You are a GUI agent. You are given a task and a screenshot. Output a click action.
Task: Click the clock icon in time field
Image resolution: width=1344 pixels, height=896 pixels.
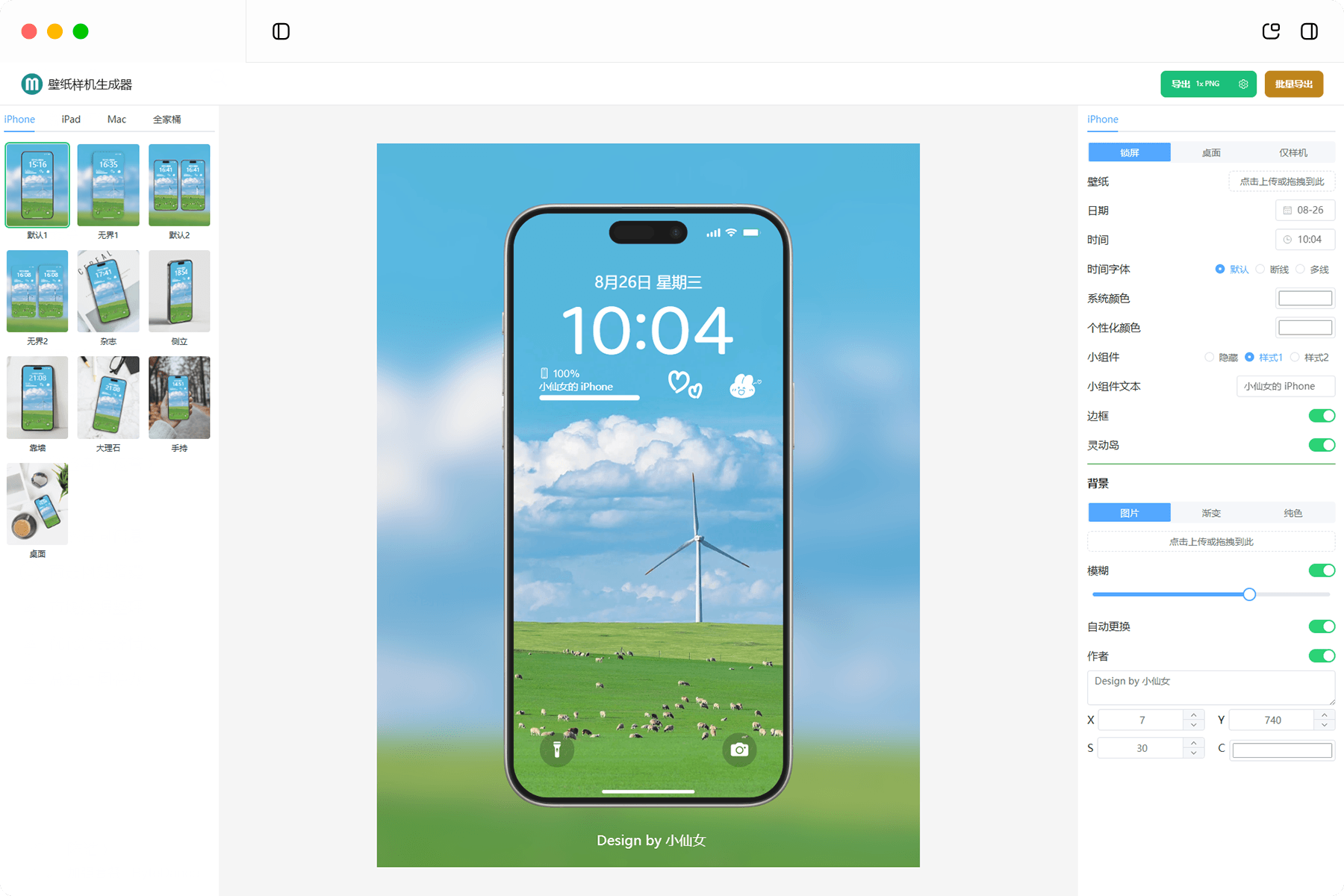coord(1287,240)
